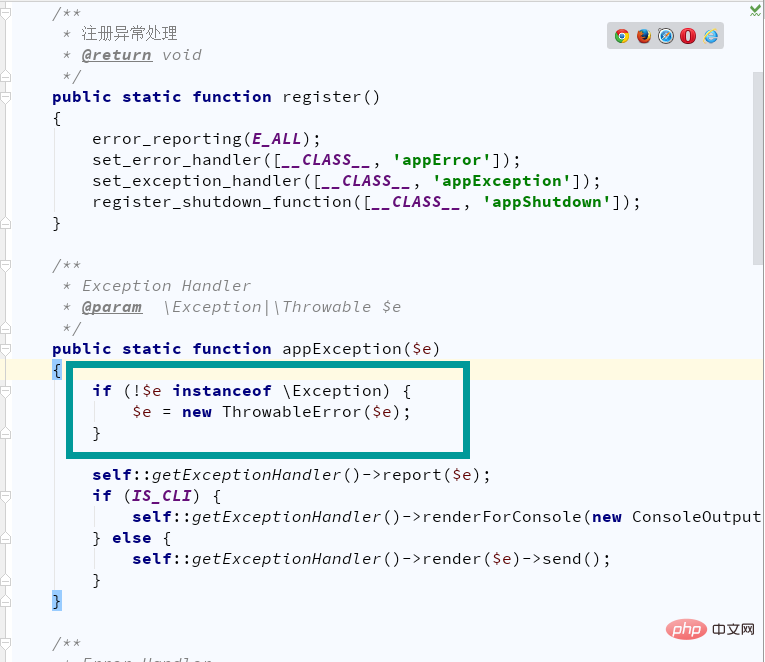Click the appException method name in declaration

342,349
